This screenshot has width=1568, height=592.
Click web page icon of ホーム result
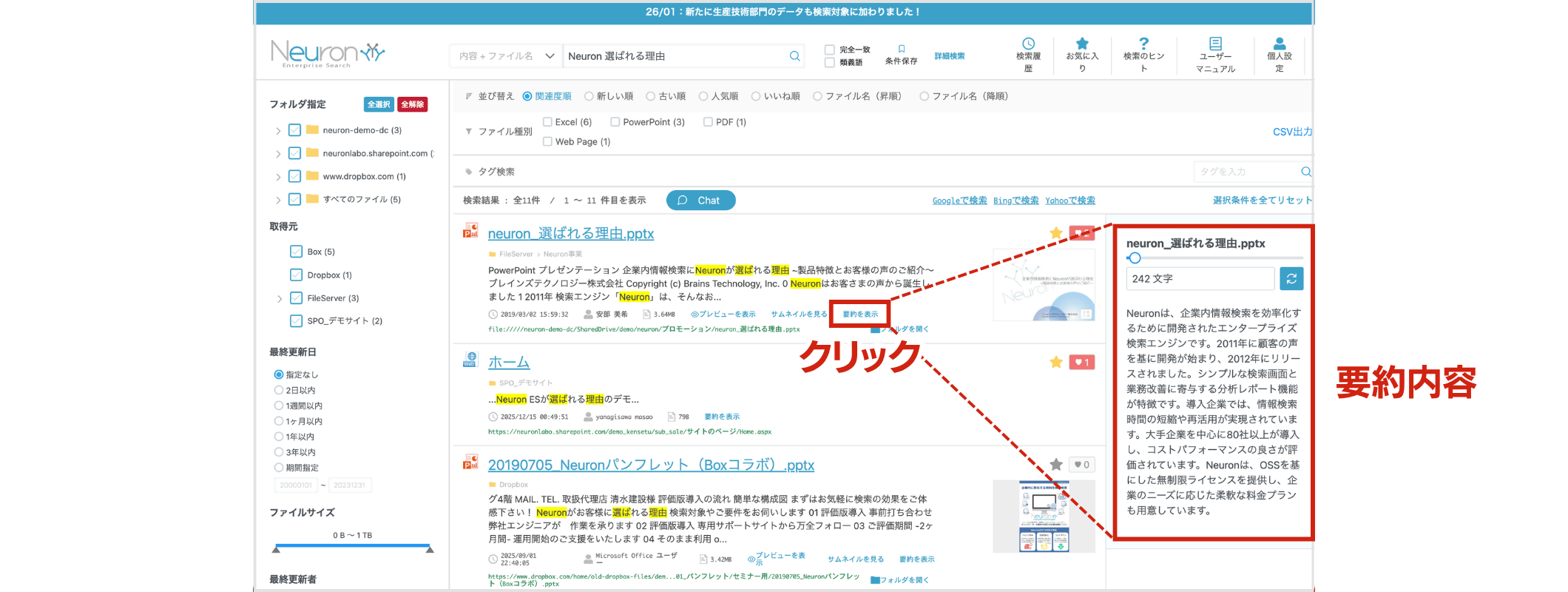tap(470, 360)
